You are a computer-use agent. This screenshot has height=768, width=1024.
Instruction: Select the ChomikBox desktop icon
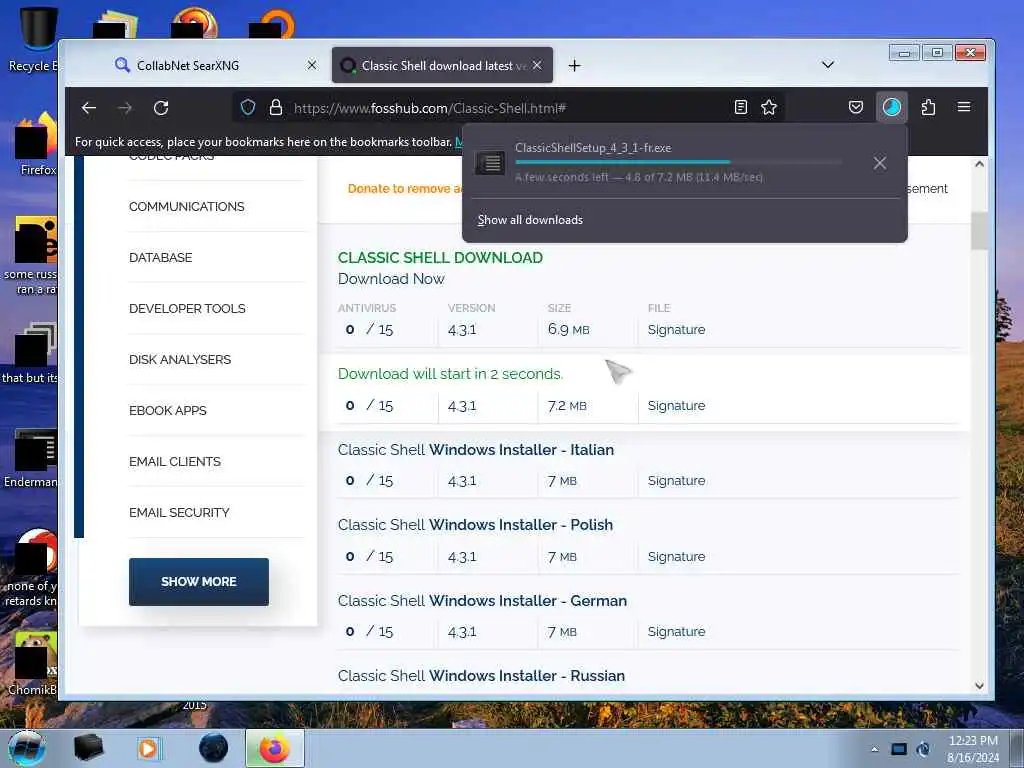pyautogui.click(x=33, y=664)
